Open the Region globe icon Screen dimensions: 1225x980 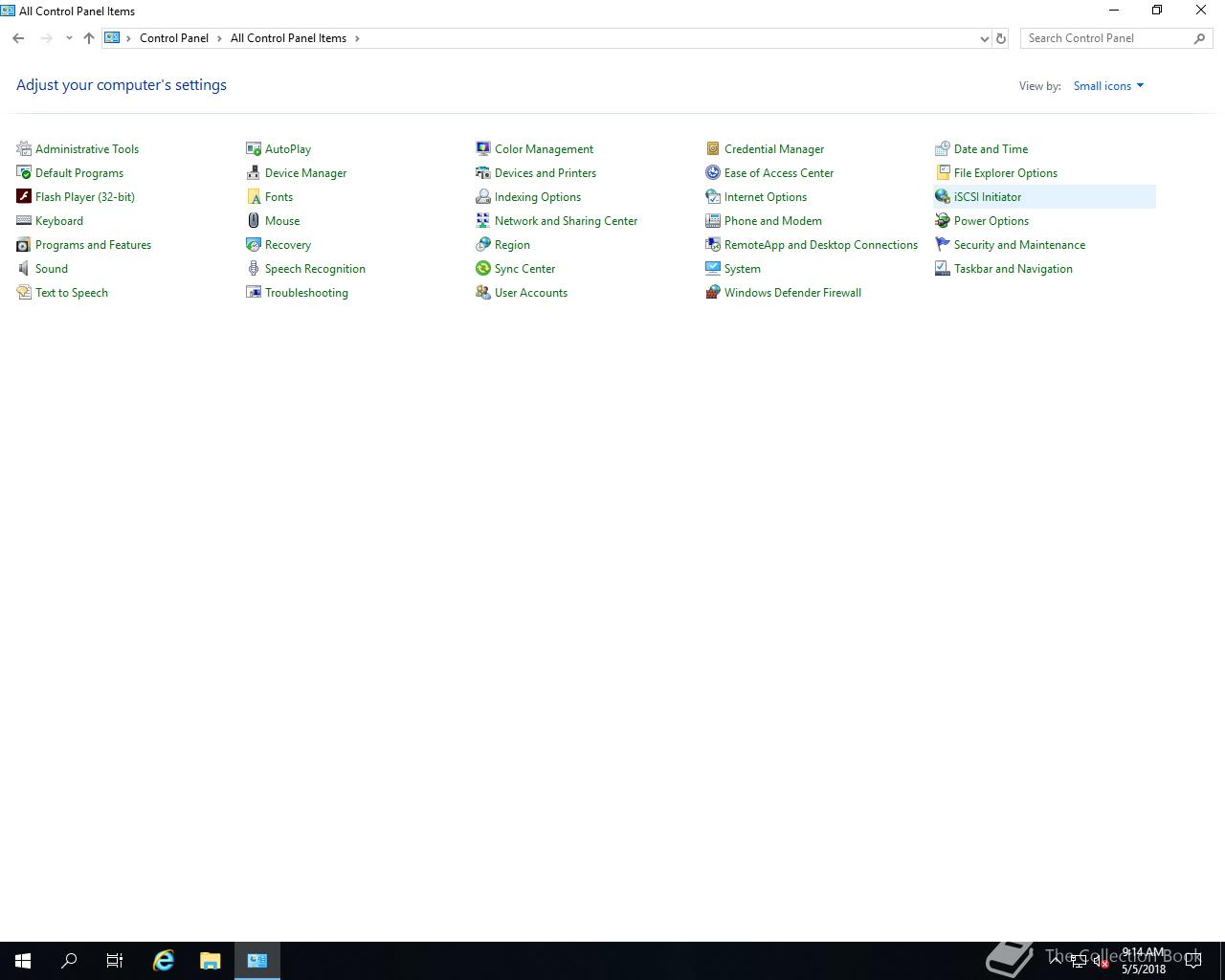click(x=483, y=244)
